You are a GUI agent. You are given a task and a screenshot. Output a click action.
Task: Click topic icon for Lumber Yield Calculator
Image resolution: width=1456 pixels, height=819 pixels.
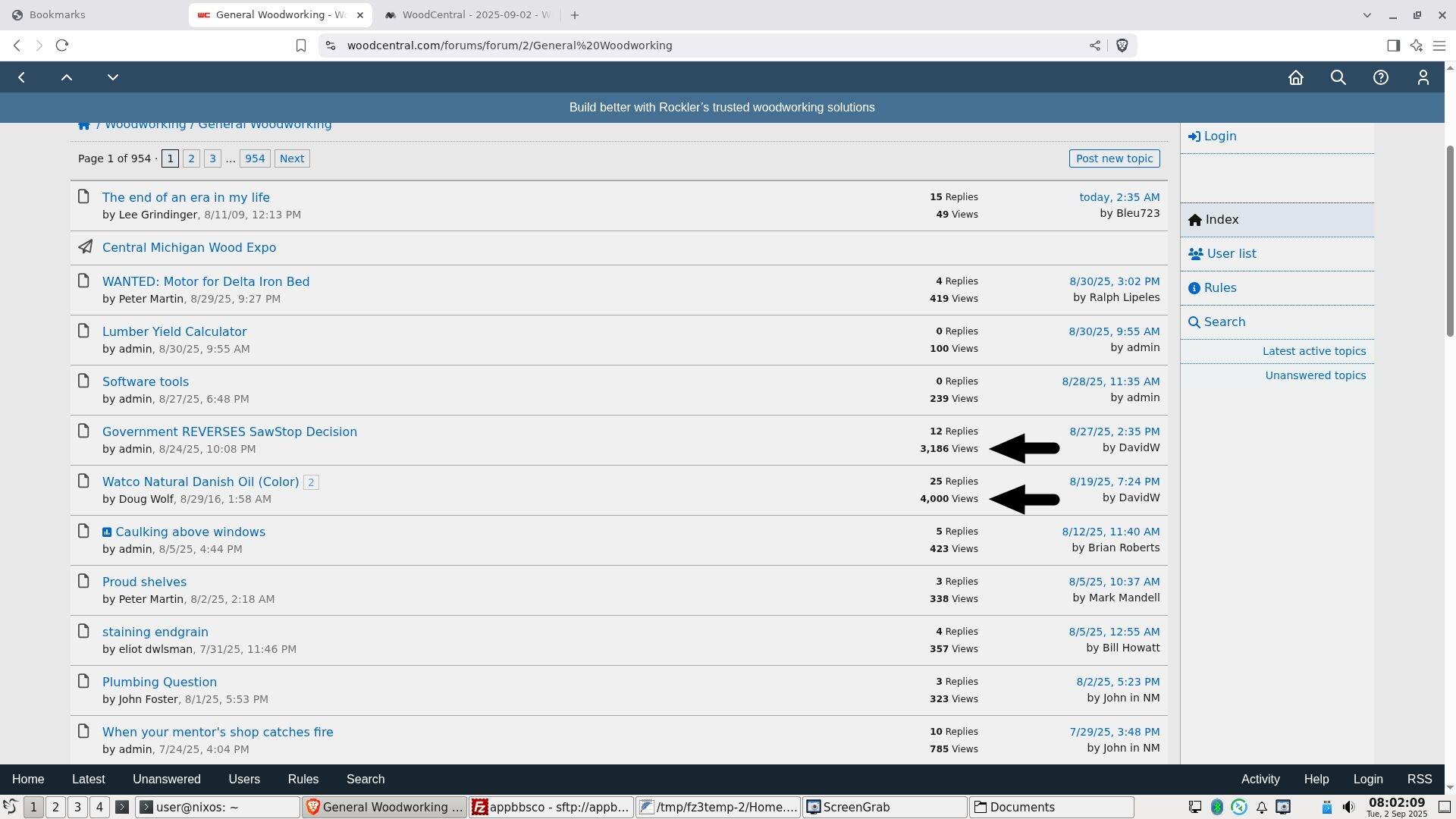coord(84,331)
